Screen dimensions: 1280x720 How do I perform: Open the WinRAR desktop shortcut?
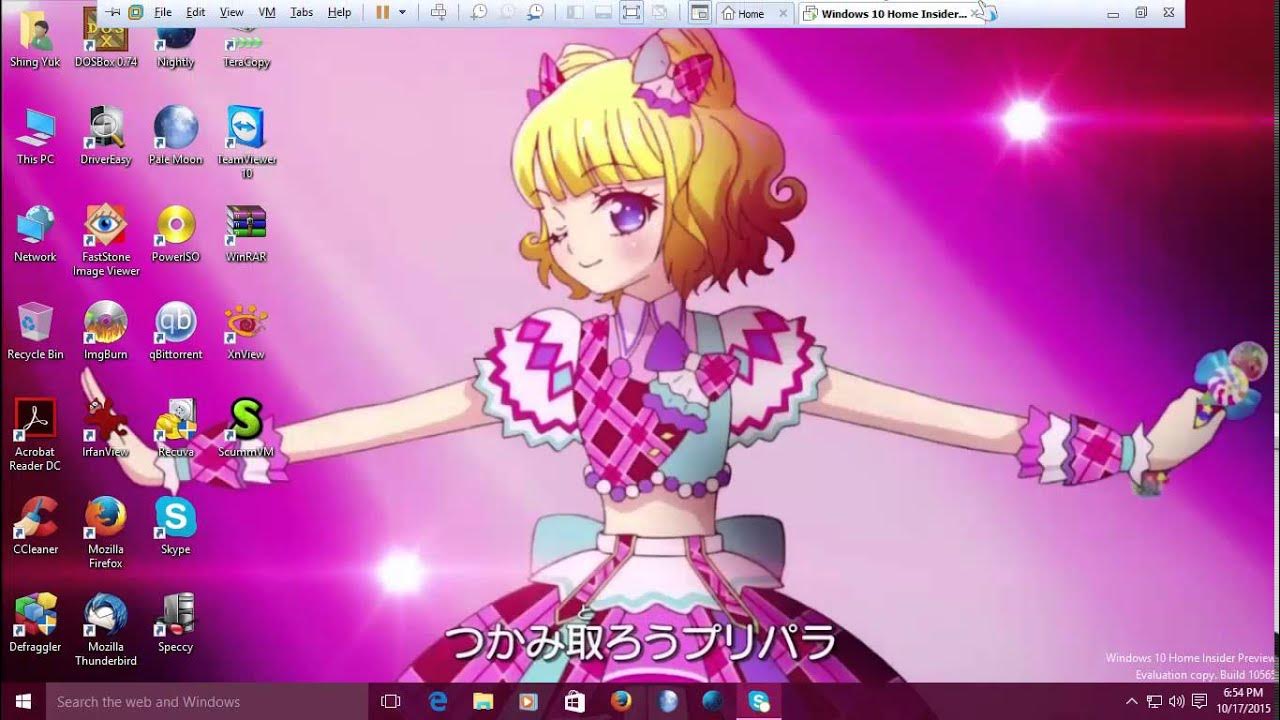pyautogui.click(x=246, y=234)
